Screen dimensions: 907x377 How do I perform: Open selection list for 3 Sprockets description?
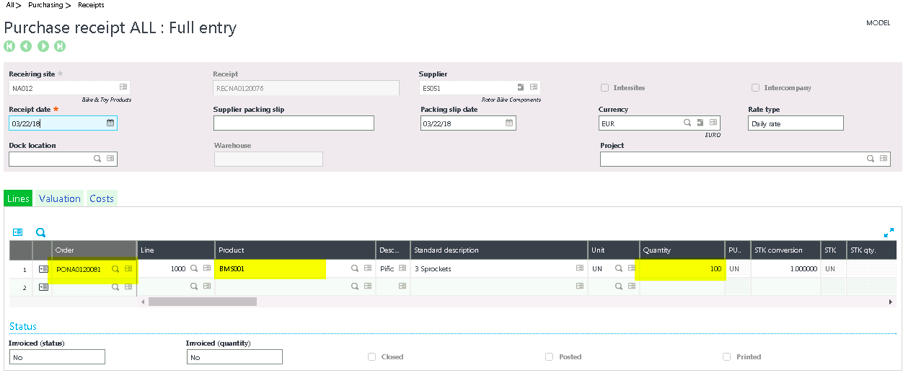pos(580,269)
